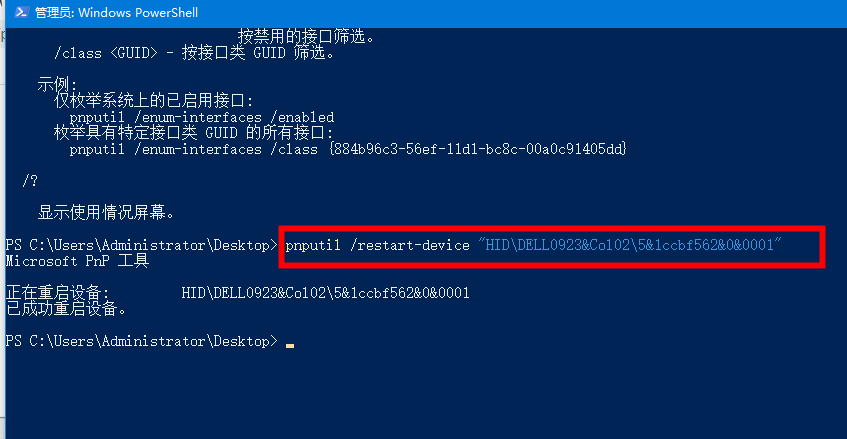This screenshot has height=439, width=847.
Task: Click the highlighted pnputil command word
Action: pos(313,245)
